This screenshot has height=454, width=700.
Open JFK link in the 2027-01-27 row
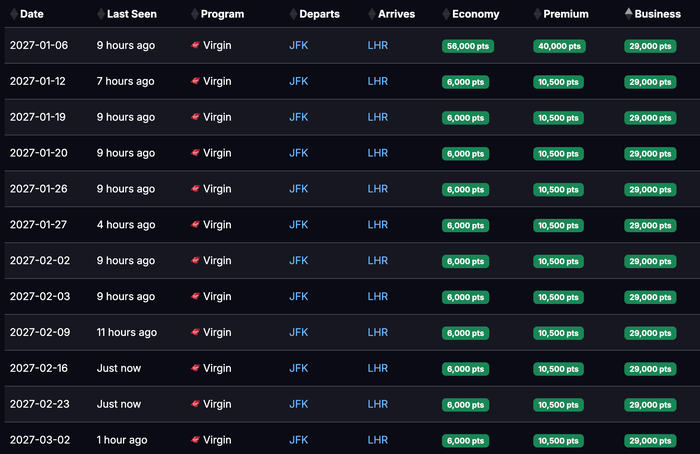pyautogui.click(x=299, y=225)
